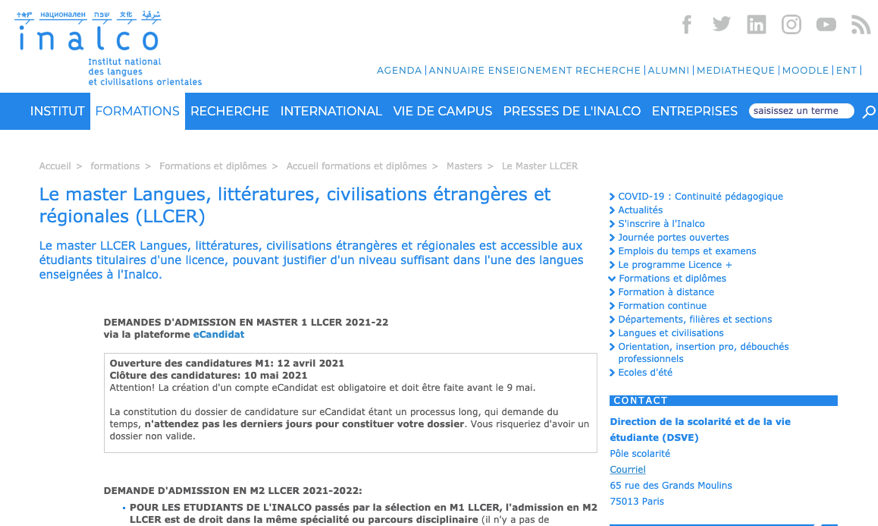Open the RSS feed icon
The height and width of the screenshot is (526, 878).
coord(861,25)
